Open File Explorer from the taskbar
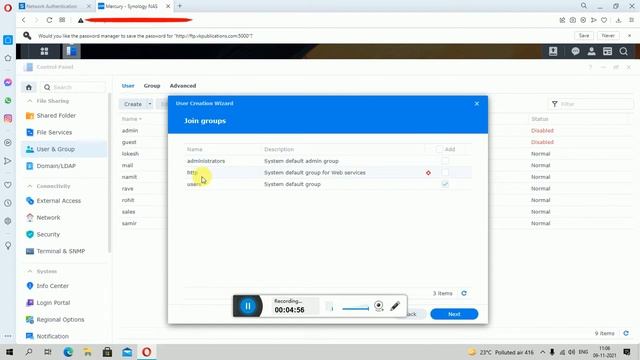Screen dimensions: 640x360 [x=88, y=352]
